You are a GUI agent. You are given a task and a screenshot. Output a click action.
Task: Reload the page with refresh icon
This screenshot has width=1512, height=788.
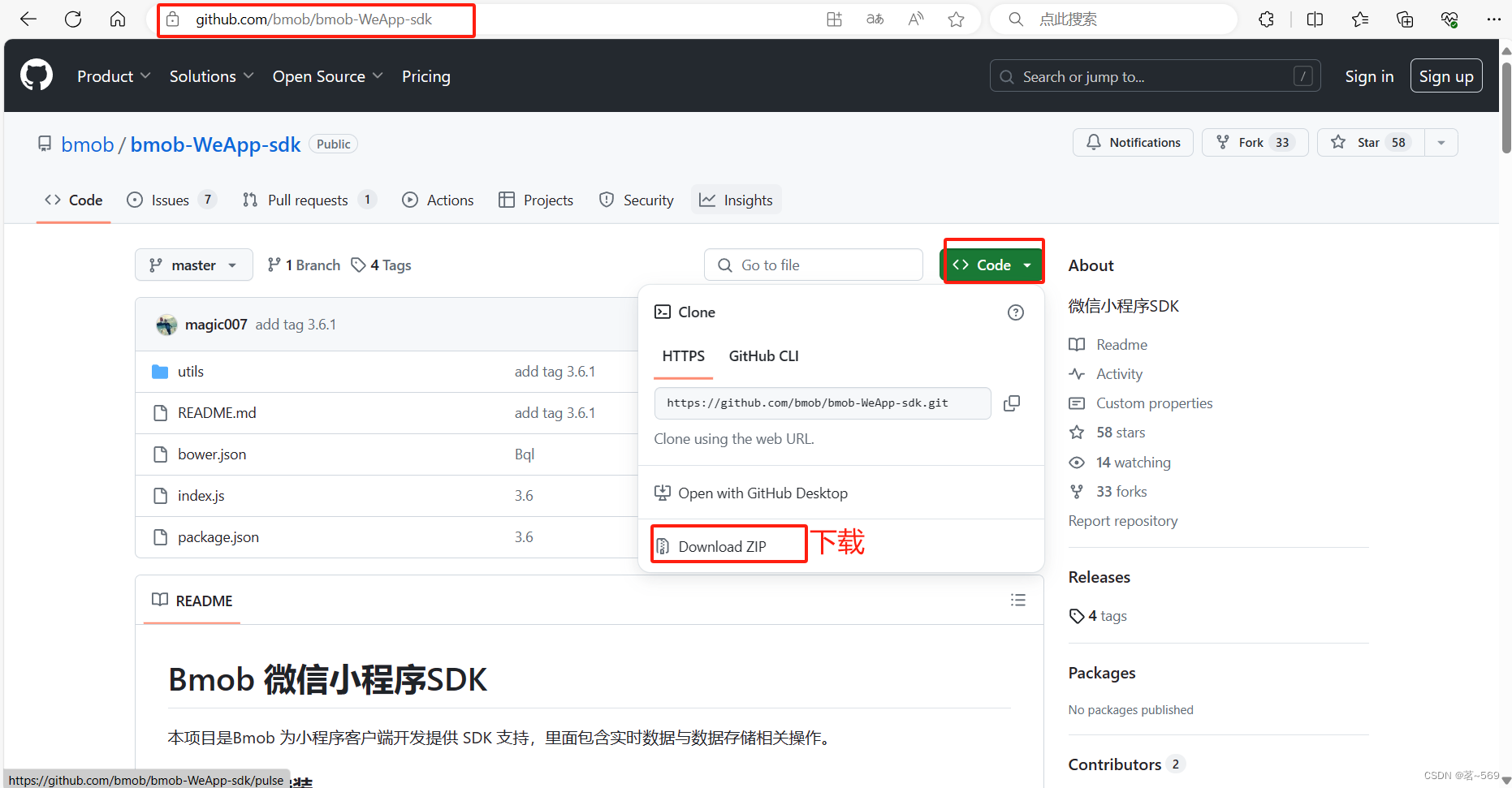pos(73,19)
